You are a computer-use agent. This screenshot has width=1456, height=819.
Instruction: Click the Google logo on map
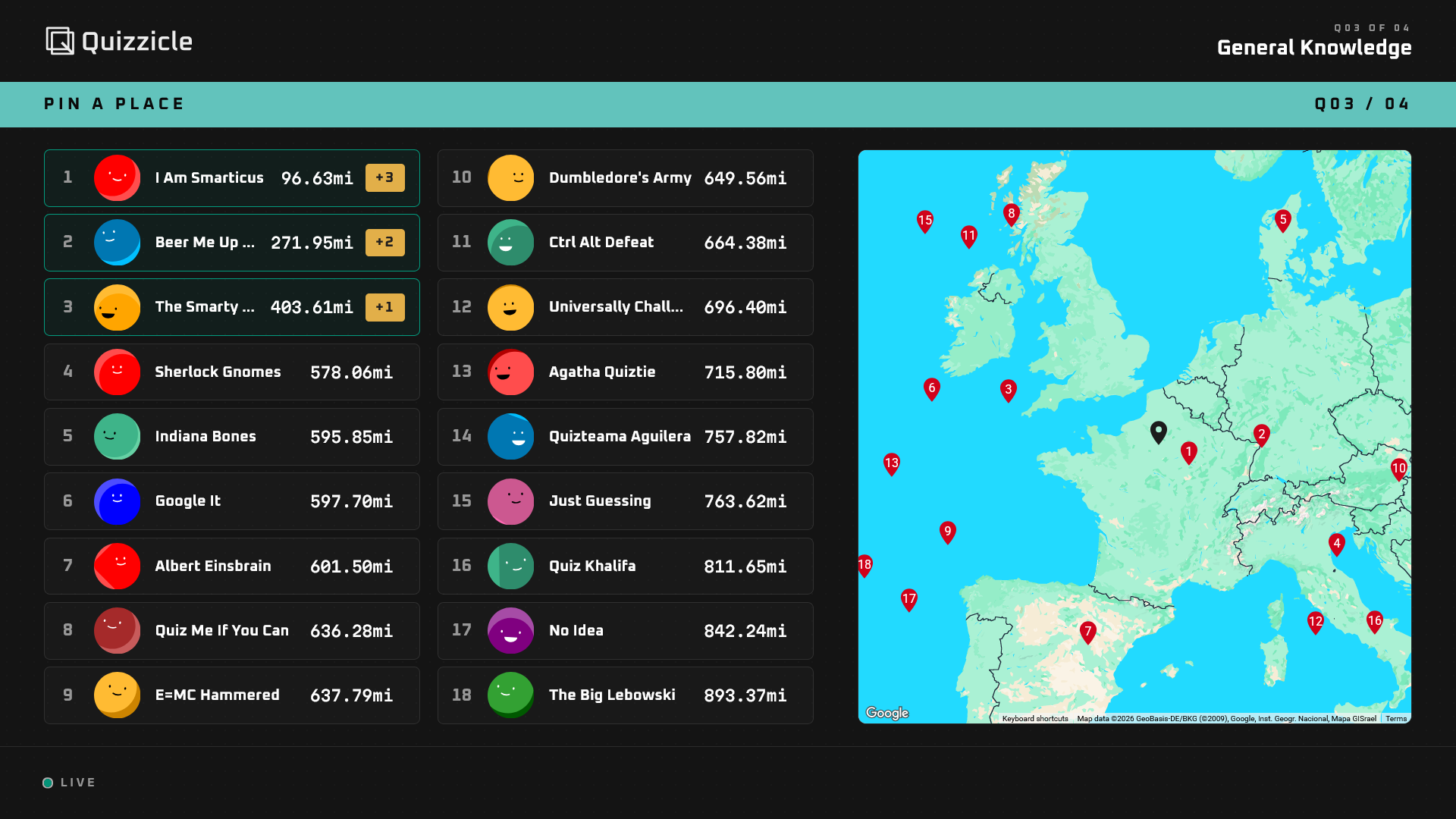click(x=887, y=713)
